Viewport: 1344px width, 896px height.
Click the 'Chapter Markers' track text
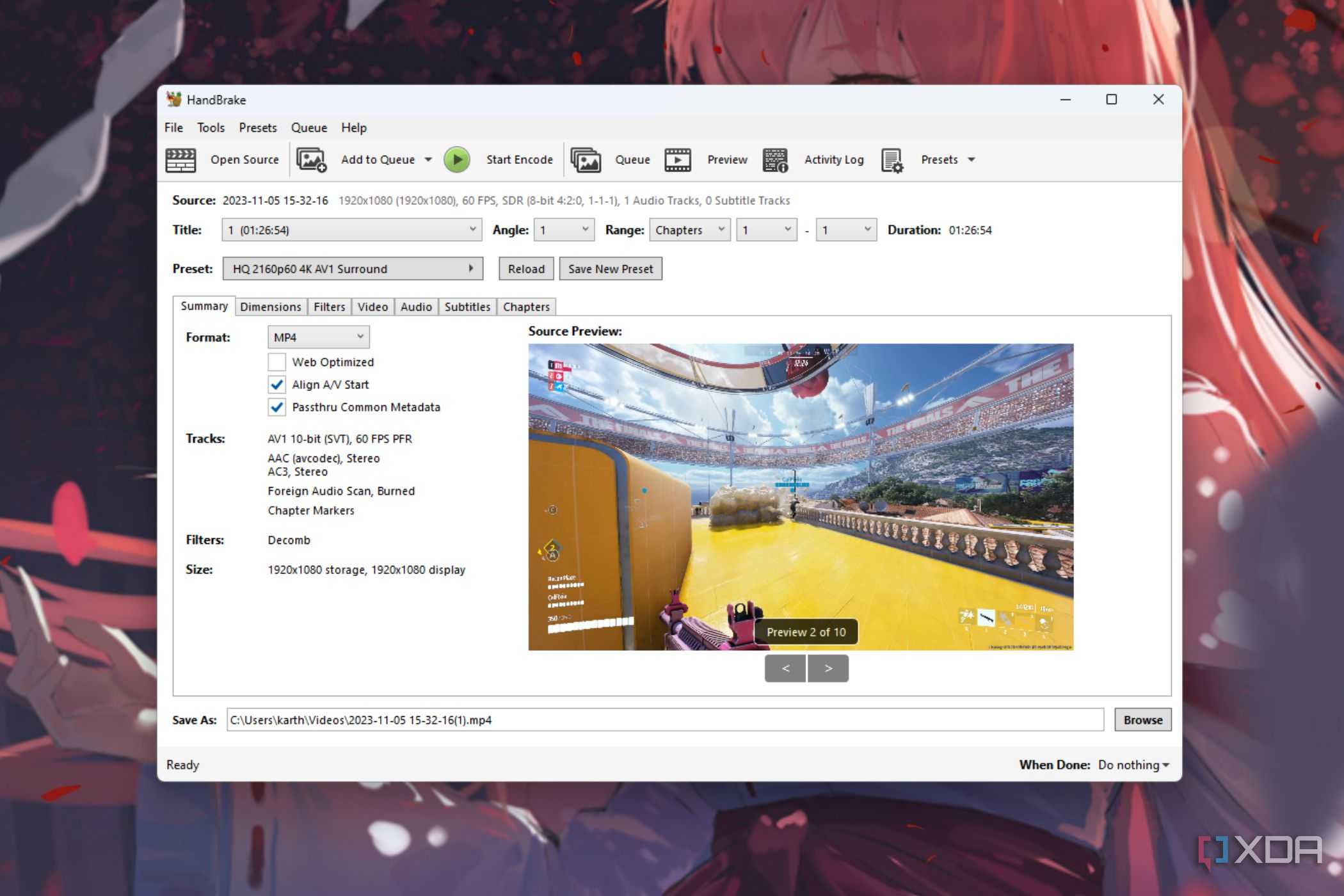pos(311,511)
